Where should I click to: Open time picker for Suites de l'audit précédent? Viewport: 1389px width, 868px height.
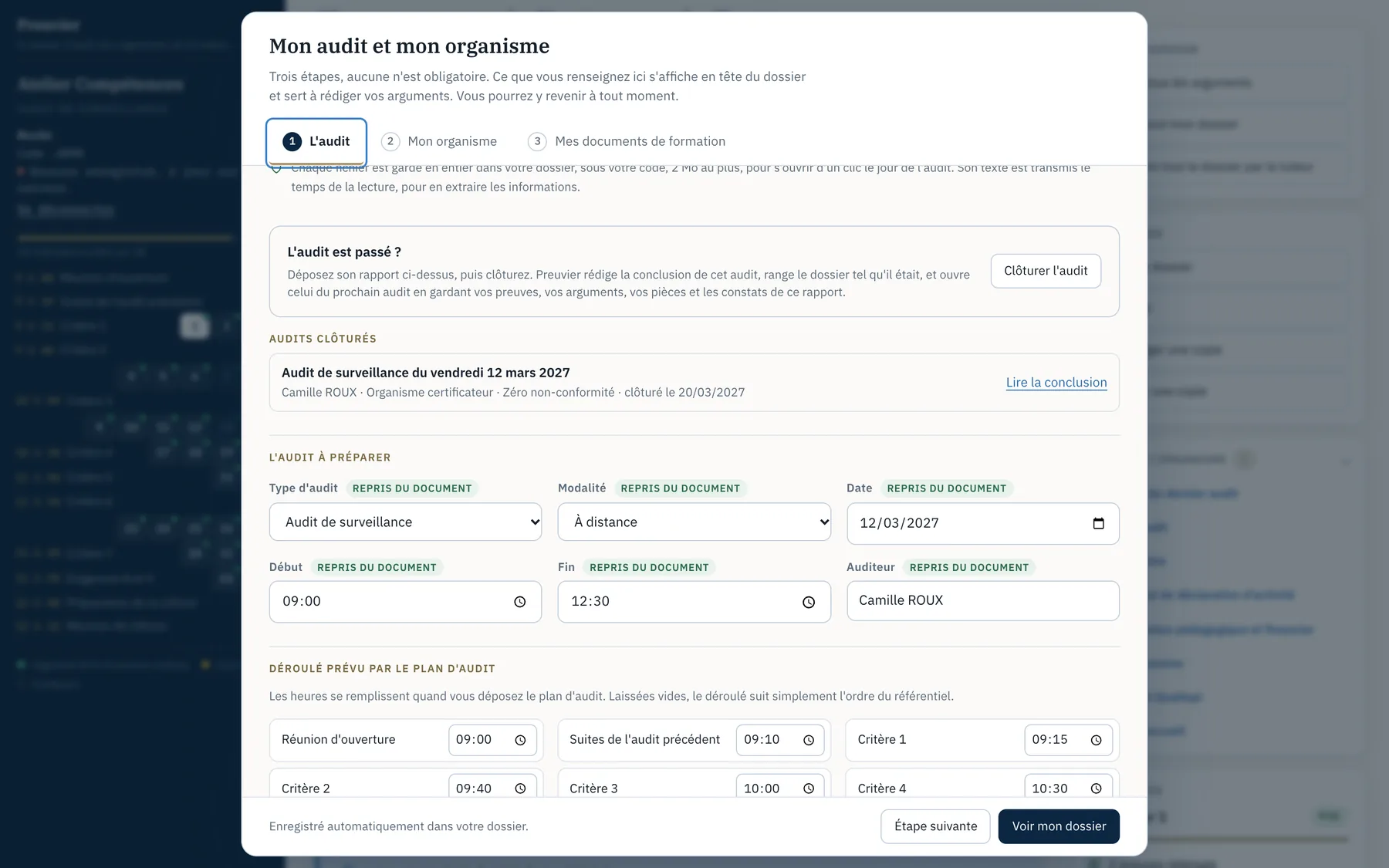pyautogui.click(x=808, y=740)
